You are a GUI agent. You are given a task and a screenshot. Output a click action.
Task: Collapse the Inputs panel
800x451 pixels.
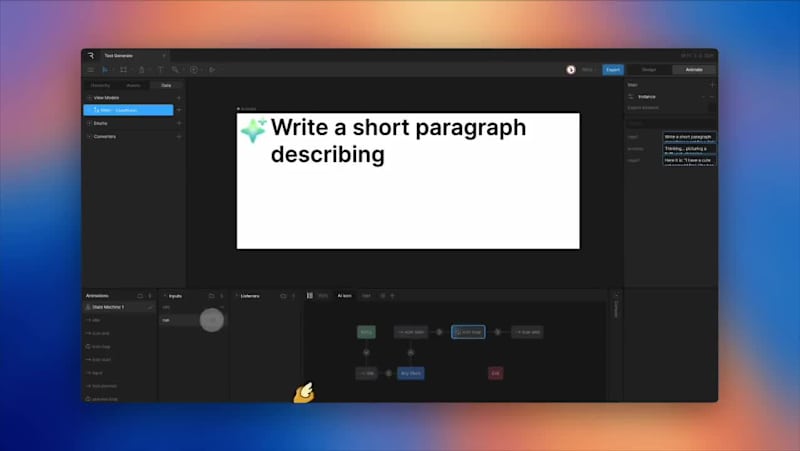coord(165,296)
